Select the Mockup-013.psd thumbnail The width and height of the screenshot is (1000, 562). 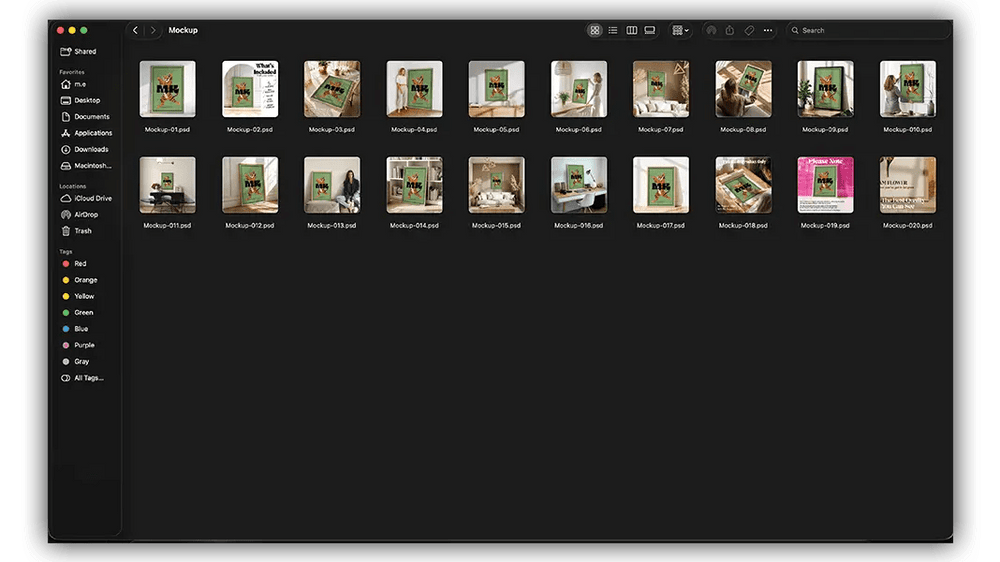(332, 185)
